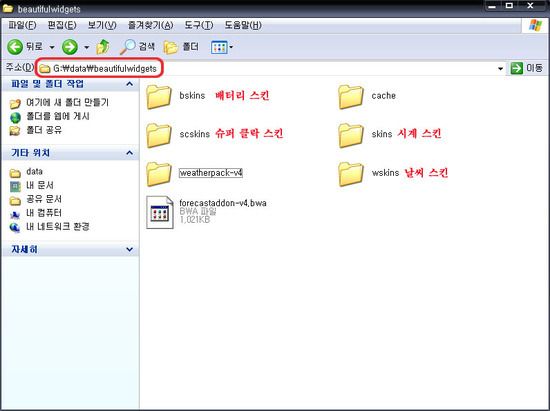Click the wskins folder name label
Viewport: 550px width, 411px height.
pyautogui.click(x=385, y=173)
